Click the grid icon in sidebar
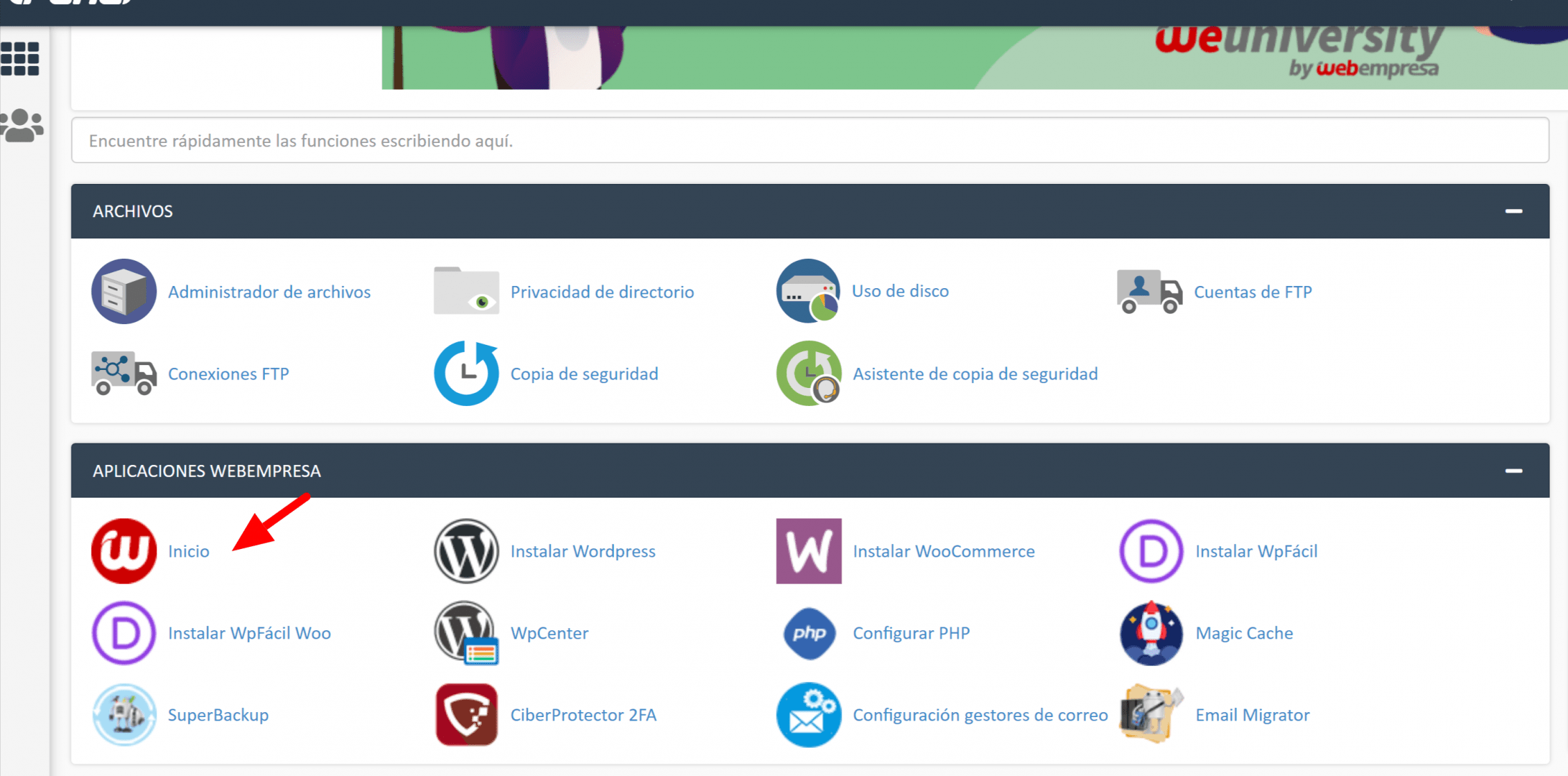 [20, 58]
